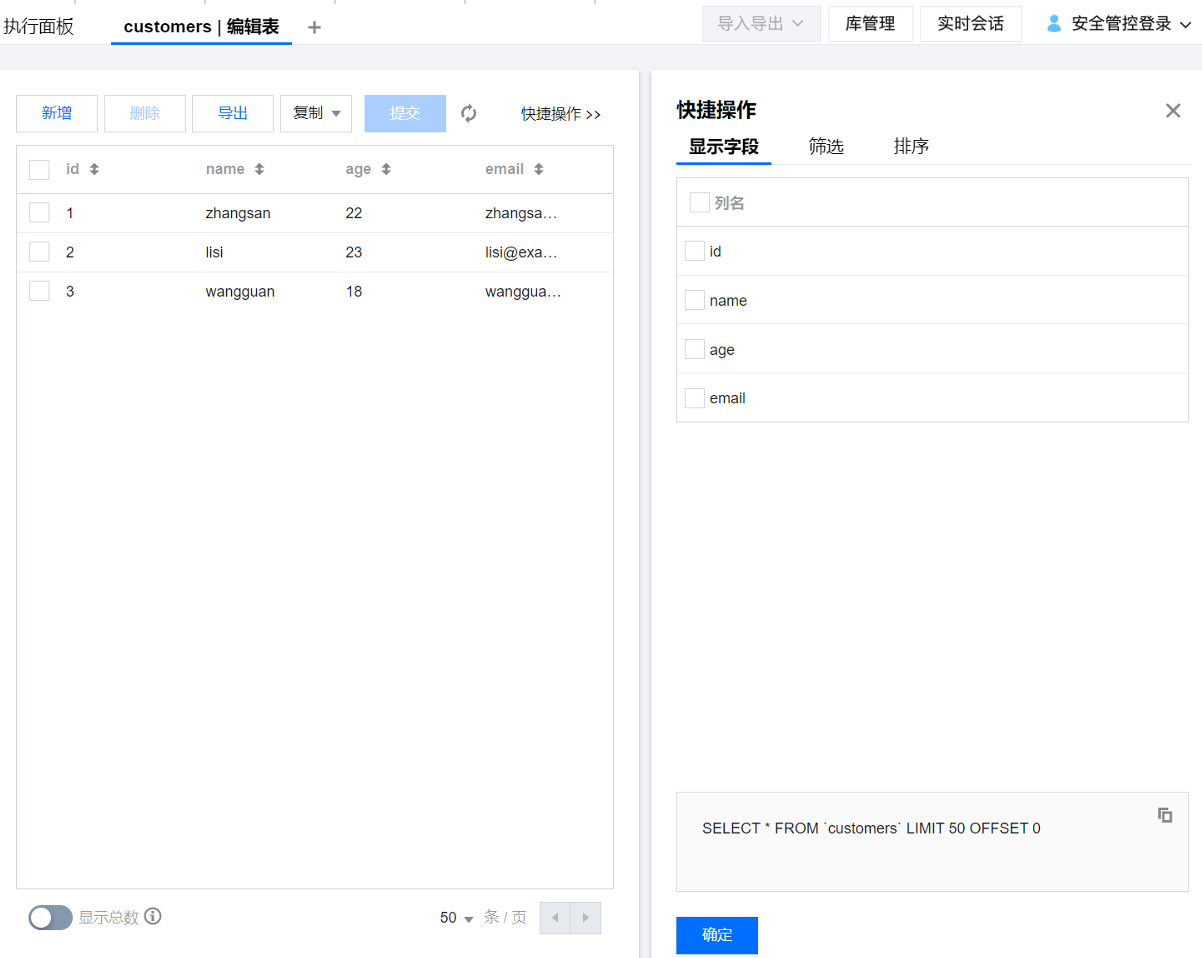The image size is (1202, 958).
Task: Toggle the 显示总数 switch
Action: pyautogui.click(x=50, y=917)
